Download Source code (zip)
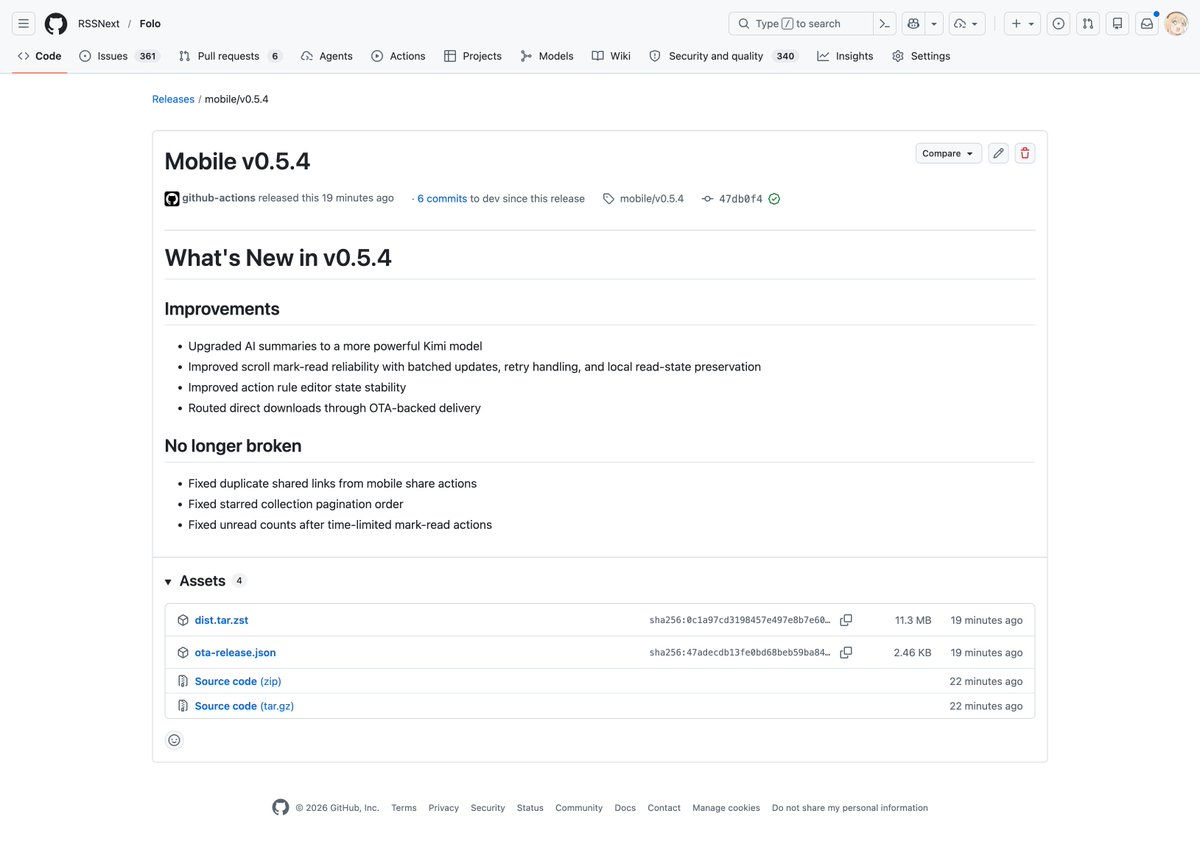The image size is (1200, 847). 238,681
